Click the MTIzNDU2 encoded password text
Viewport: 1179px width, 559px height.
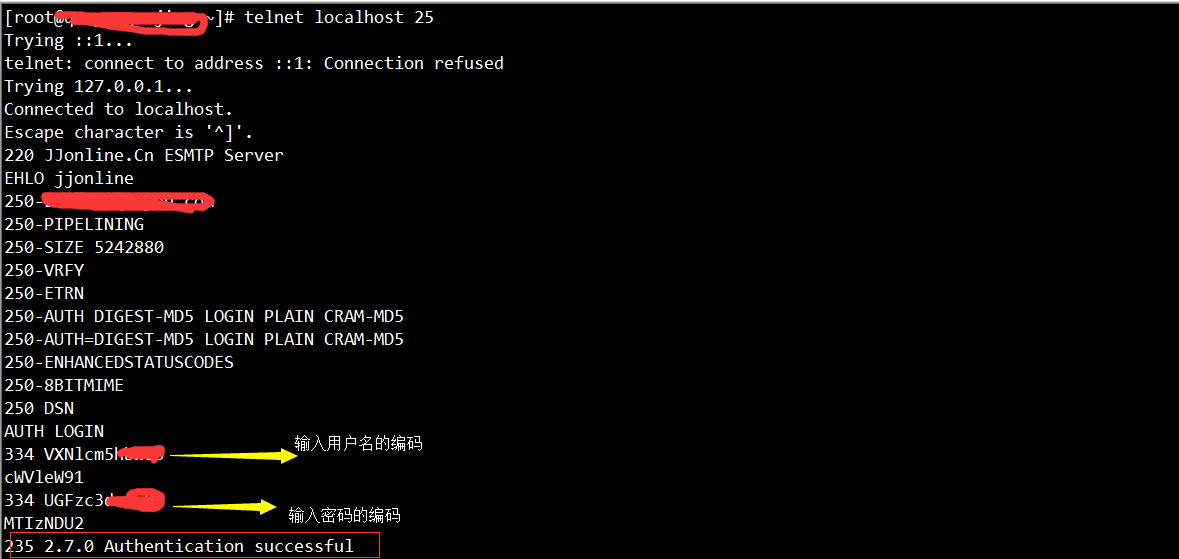point(44,523)
